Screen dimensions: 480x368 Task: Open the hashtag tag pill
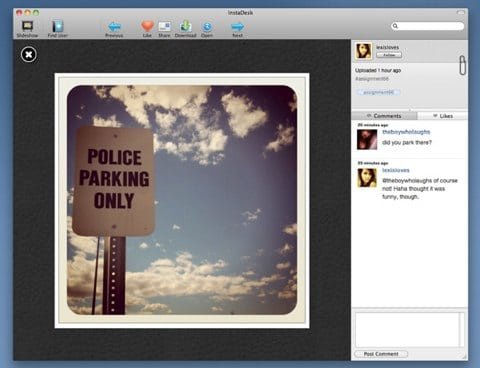pos(378,92)
